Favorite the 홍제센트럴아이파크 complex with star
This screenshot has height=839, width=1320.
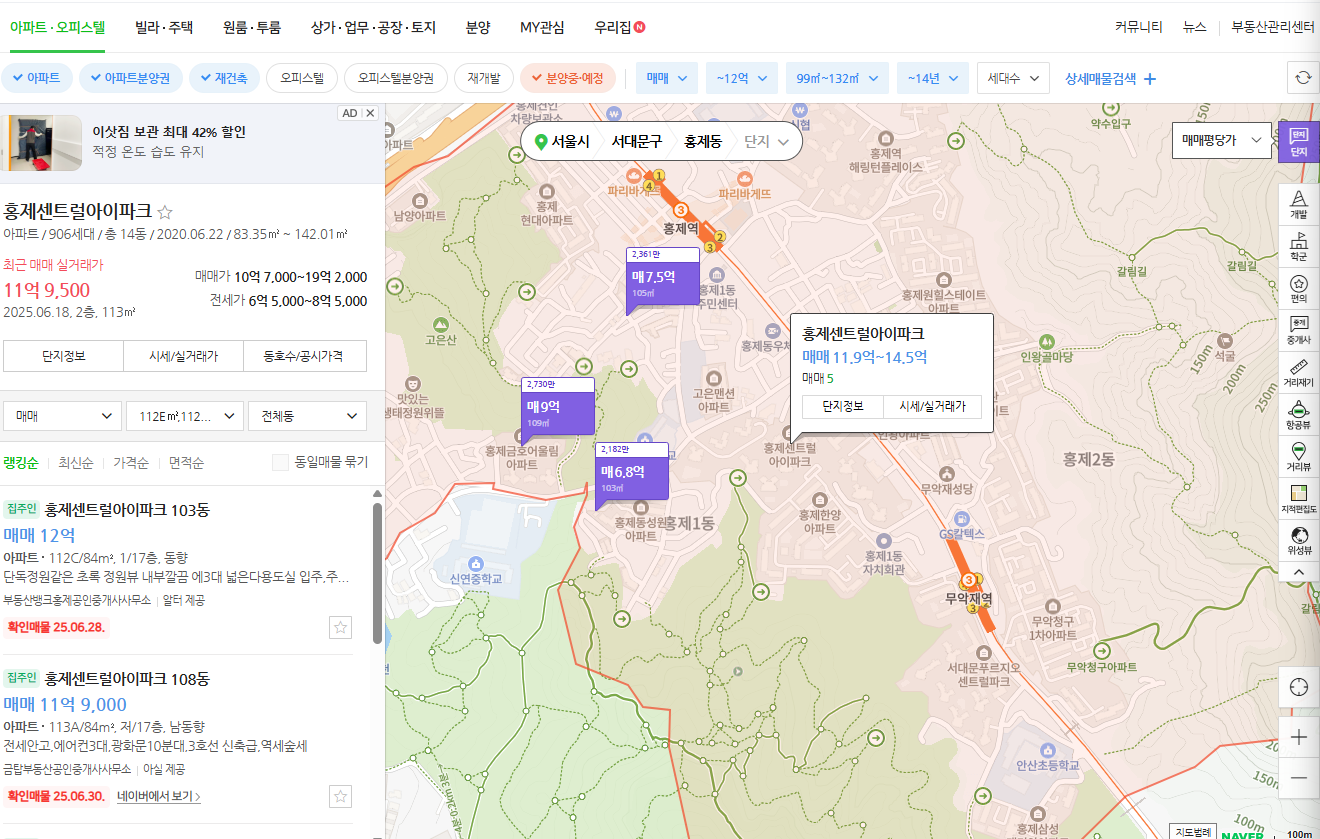[166, 212]
